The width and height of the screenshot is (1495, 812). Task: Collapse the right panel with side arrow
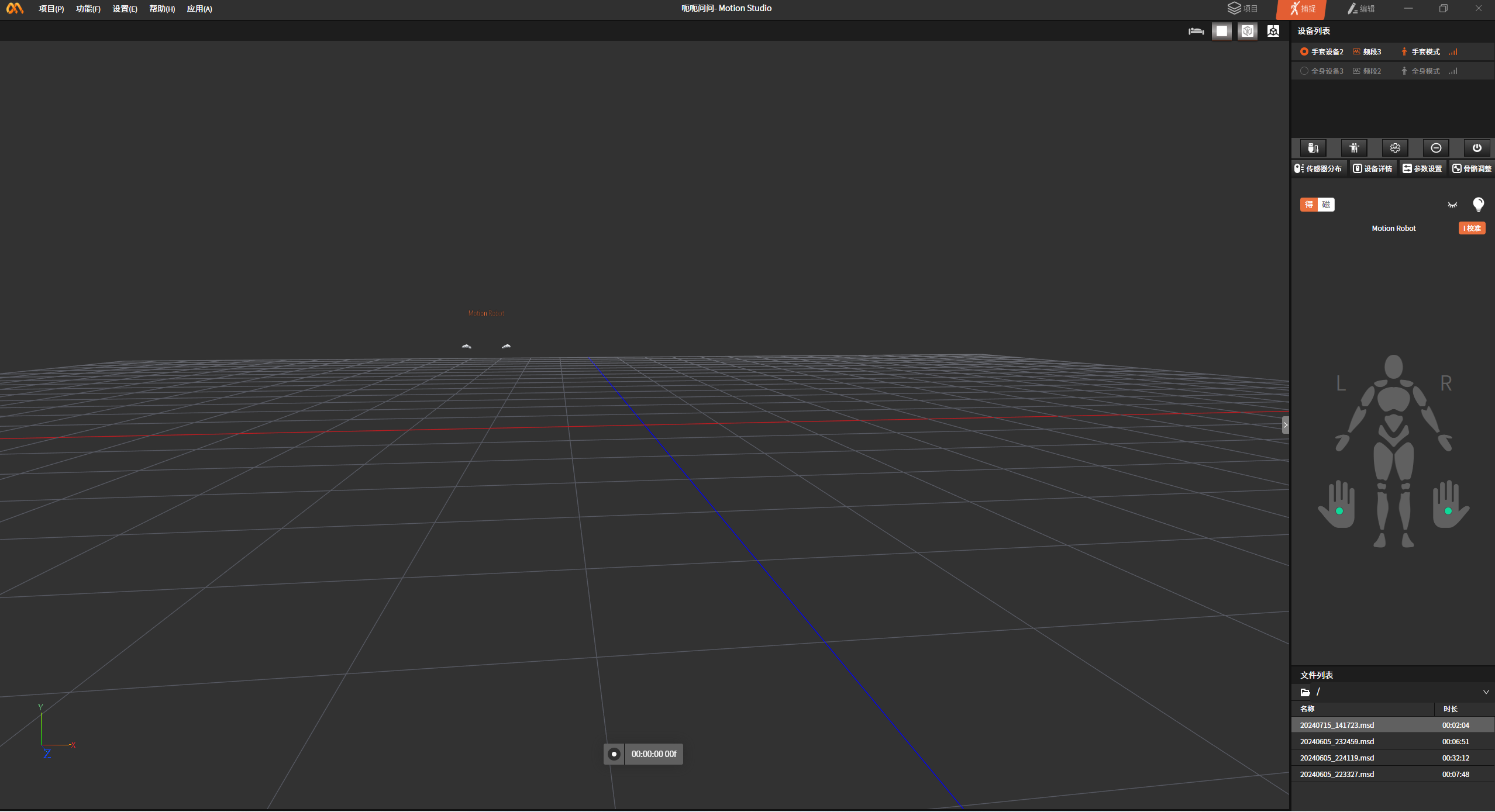[x=1285, y=425]
